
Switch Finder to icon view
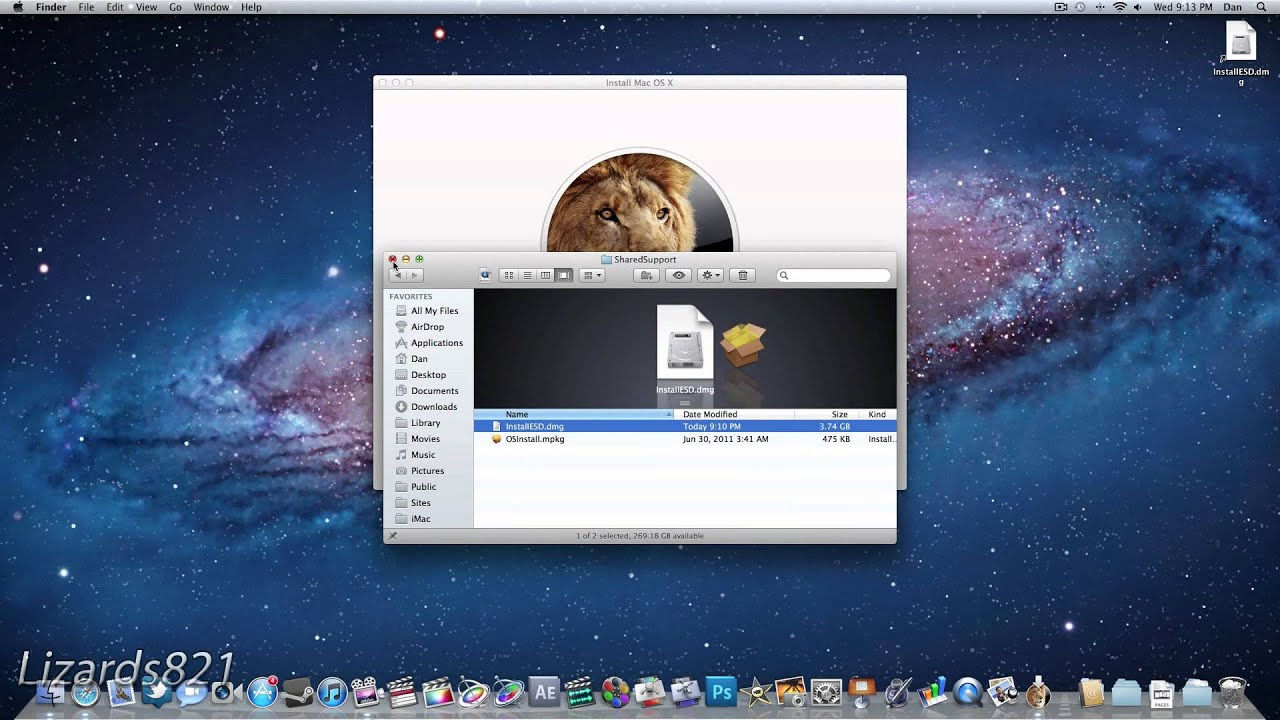point(508,275)
